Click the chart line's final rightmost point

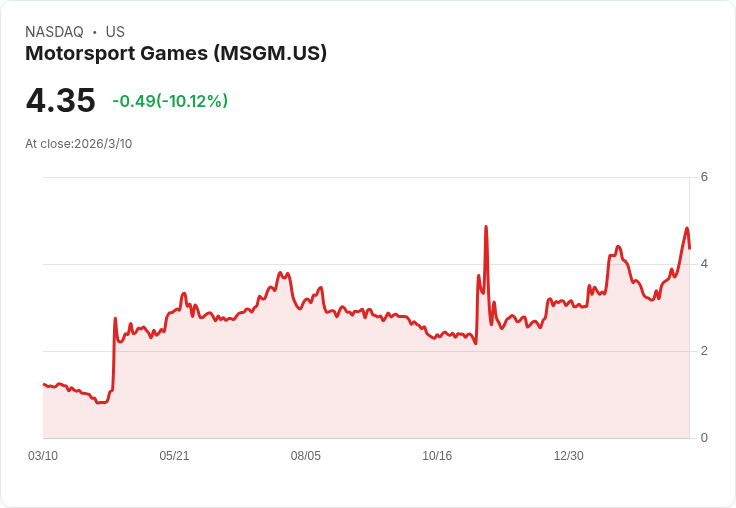[690, 248]
